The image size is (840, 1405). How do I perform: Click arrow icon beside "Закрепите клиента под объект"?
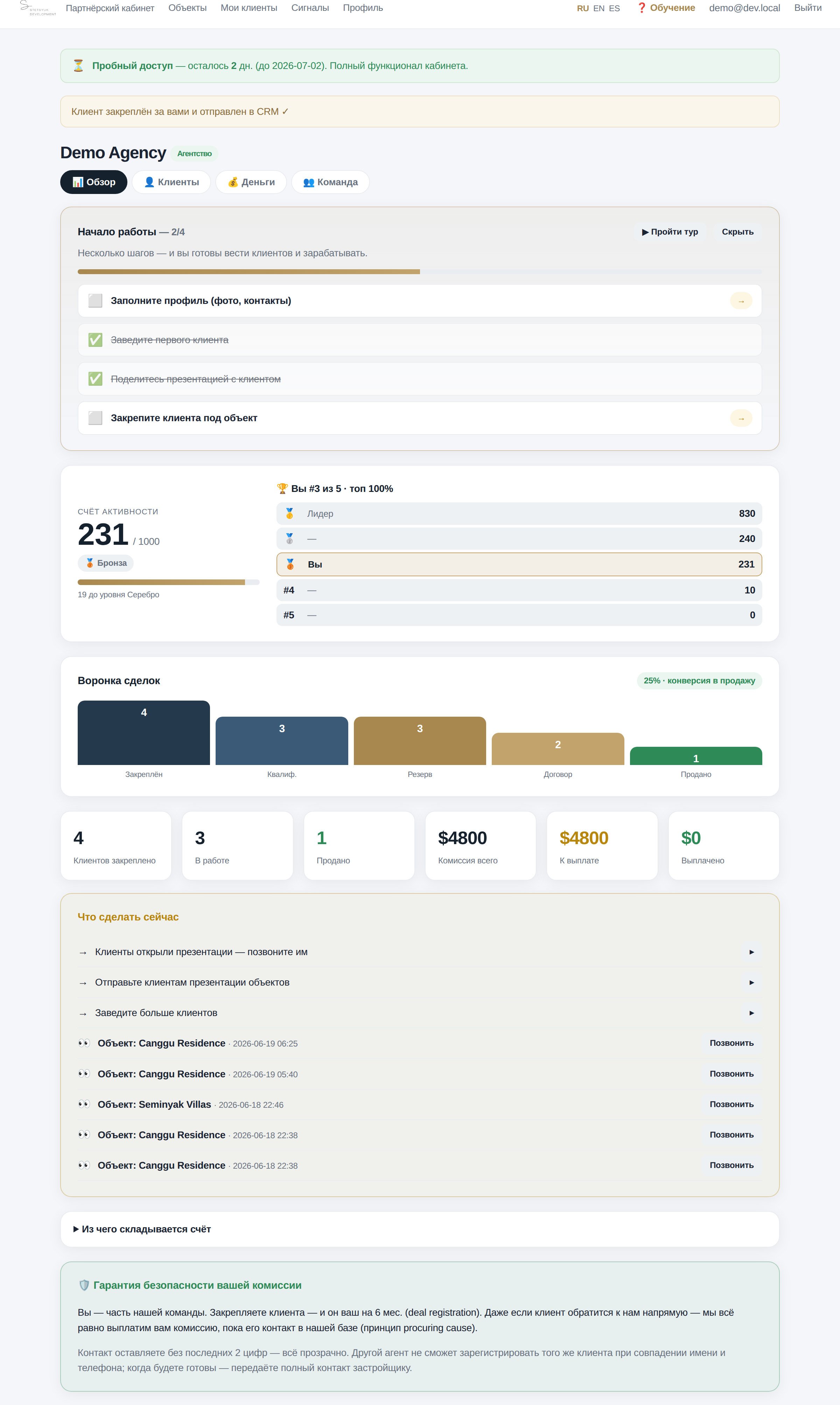pyautogui.click(x=741, y=418)
